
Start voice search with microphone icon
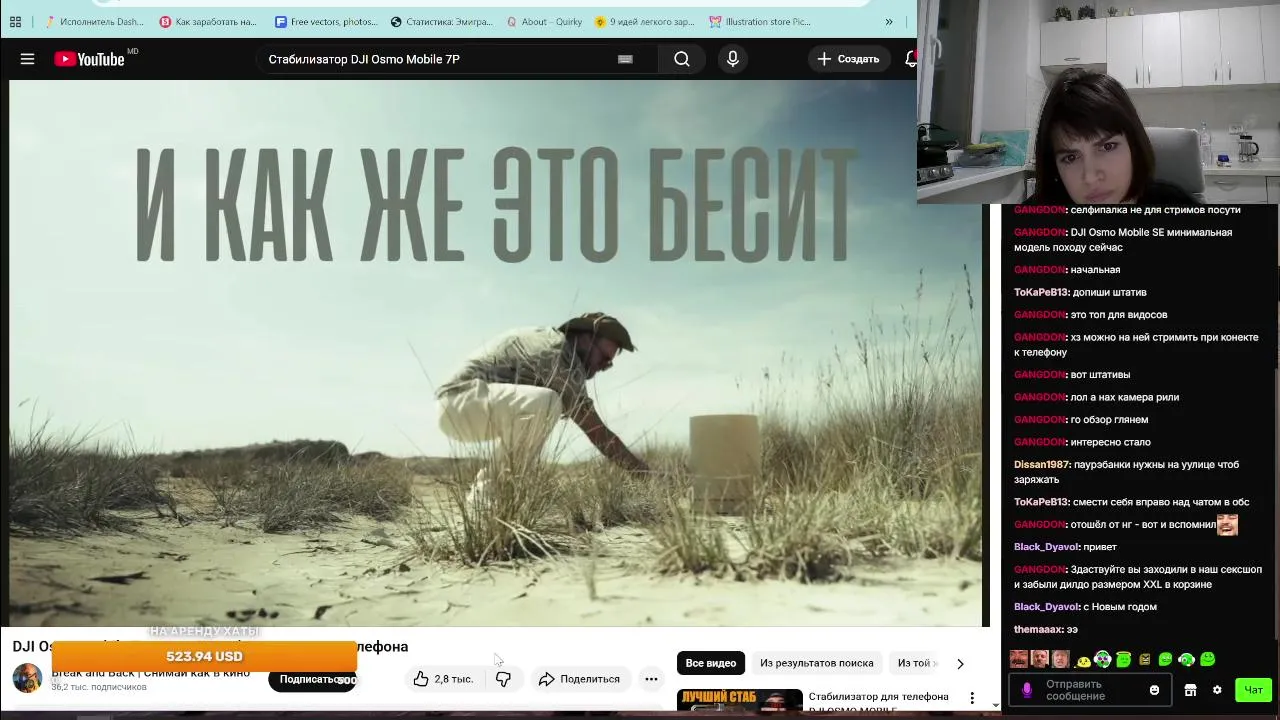733,59
